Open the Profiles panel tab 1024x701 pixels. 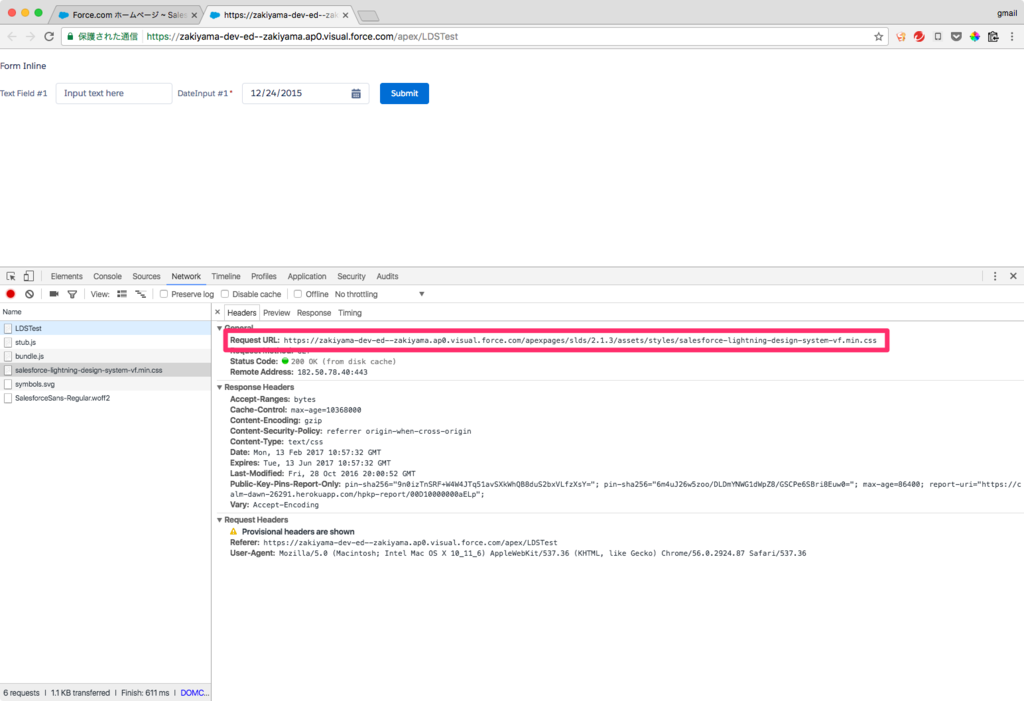pyautogui.click(x=264, y=276)
